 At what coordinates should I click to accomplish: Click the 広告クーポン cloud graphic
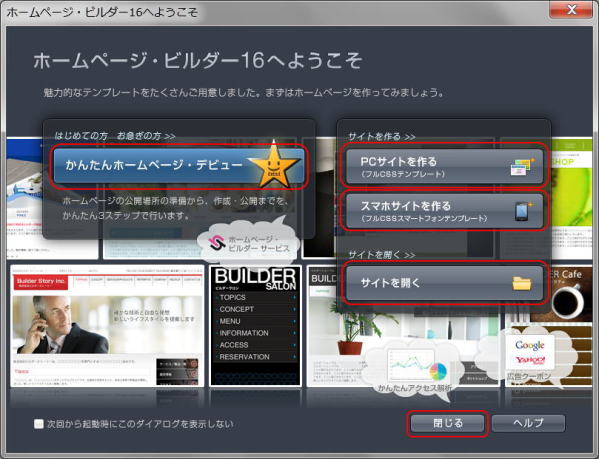point(529,356)
